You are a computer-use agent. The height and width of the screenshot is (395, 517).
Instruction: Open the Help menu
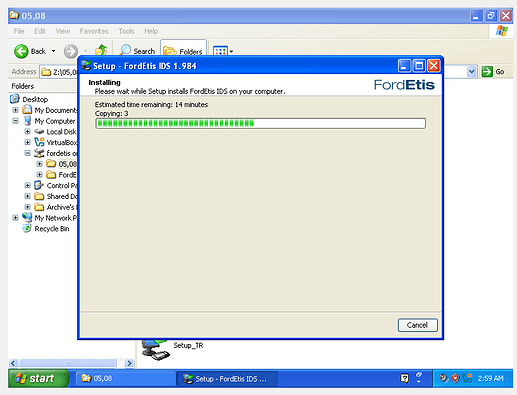[x=151, y=31]
